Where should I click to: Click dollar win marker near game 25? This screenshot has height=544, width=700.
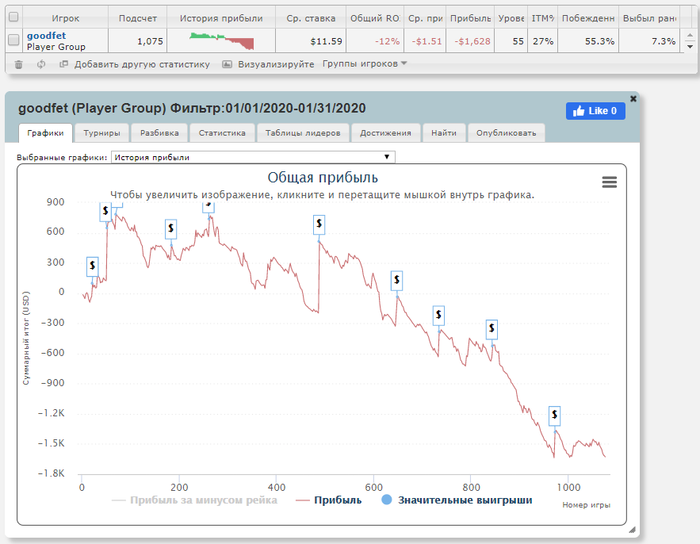point(92,266)
